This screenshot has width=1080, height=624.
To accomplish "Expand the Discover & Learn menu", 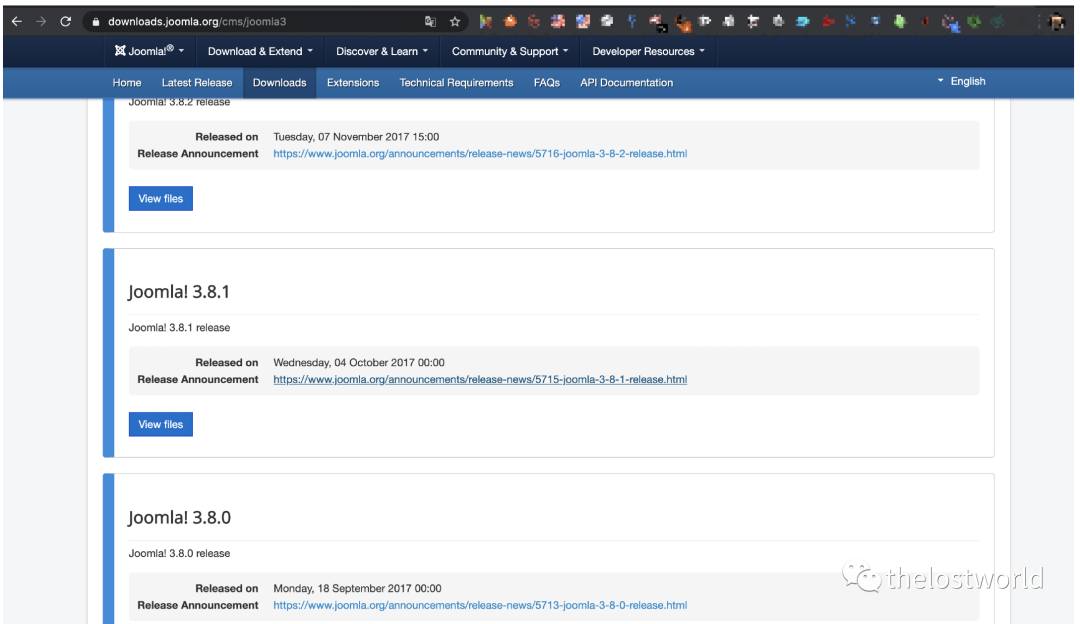I will point(382,51).
